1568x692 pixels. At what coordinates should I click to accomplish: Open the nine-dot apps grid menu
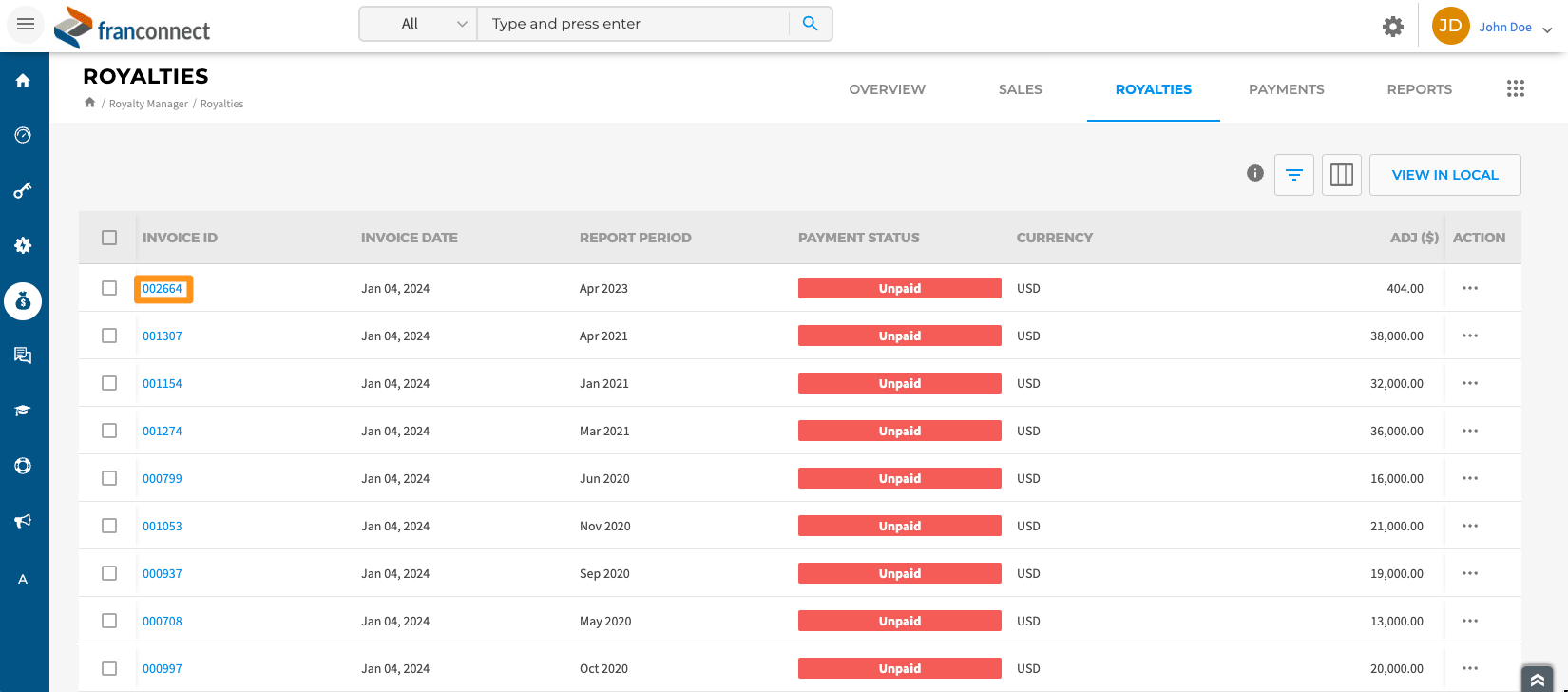point(1516,88)
